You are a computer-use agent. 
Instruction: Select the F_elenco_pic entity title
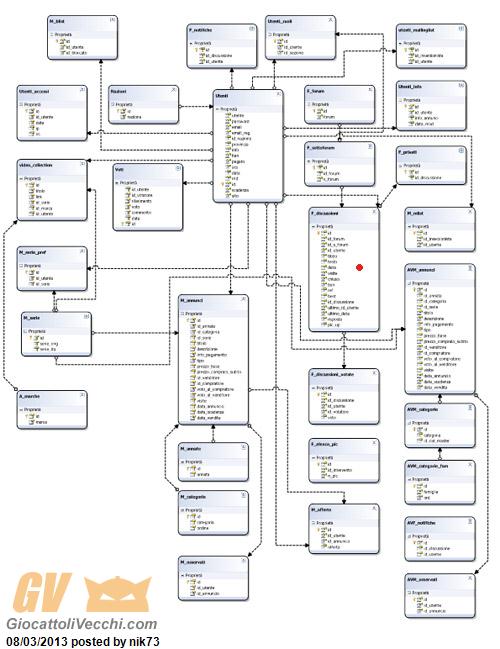click(324, 444)
